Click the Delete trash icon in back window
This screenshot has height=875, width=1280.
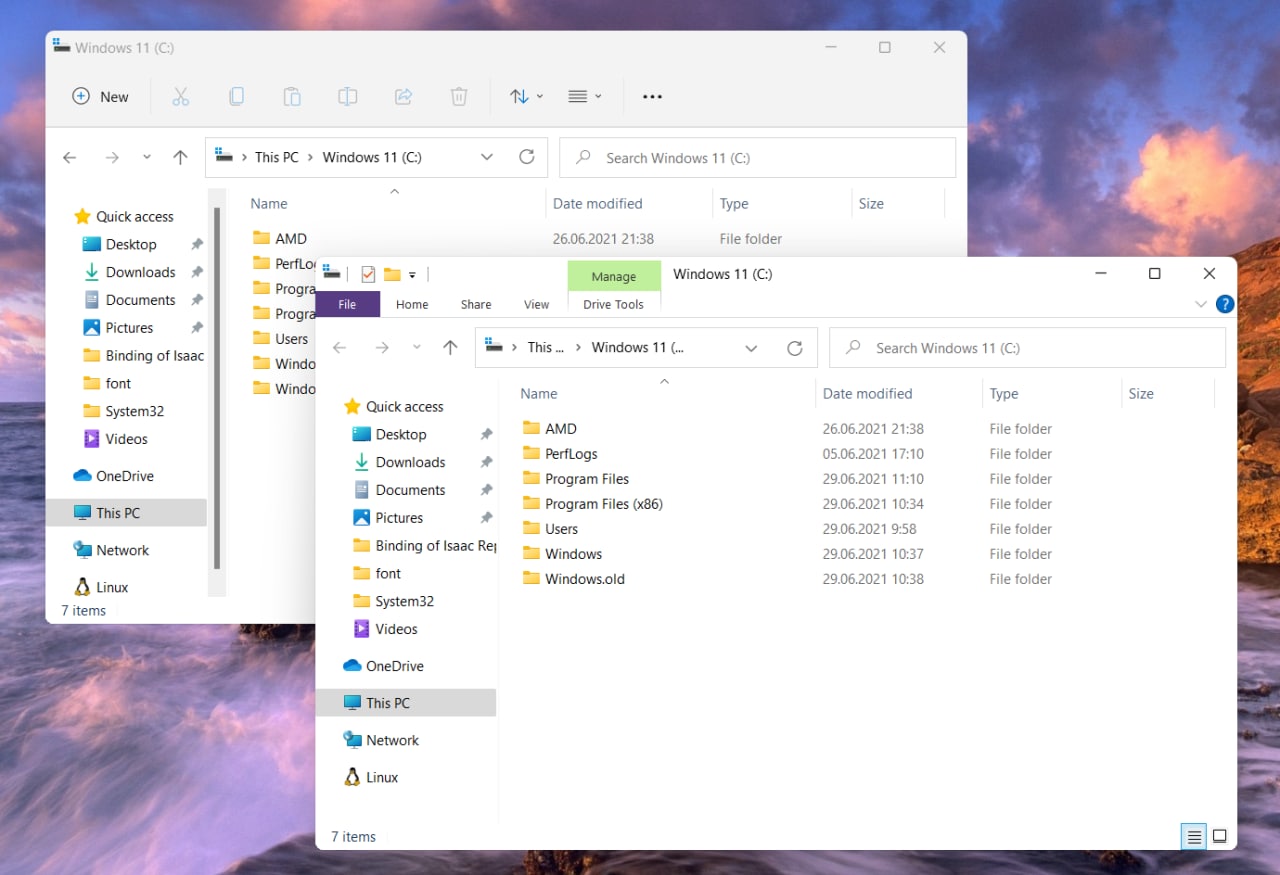click(459, 96)
